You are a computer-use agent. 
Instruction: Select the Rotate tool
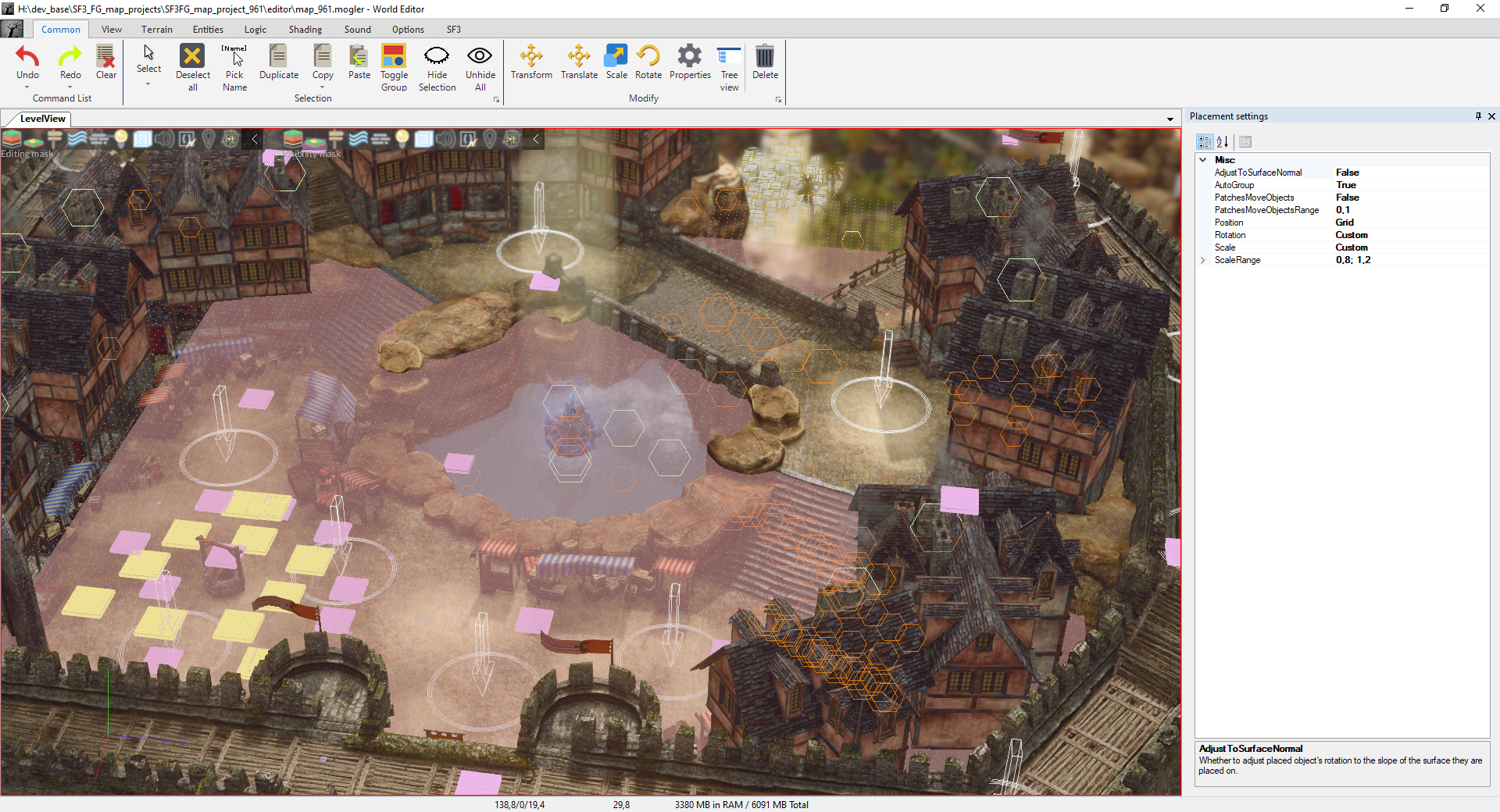click(648, 62)
